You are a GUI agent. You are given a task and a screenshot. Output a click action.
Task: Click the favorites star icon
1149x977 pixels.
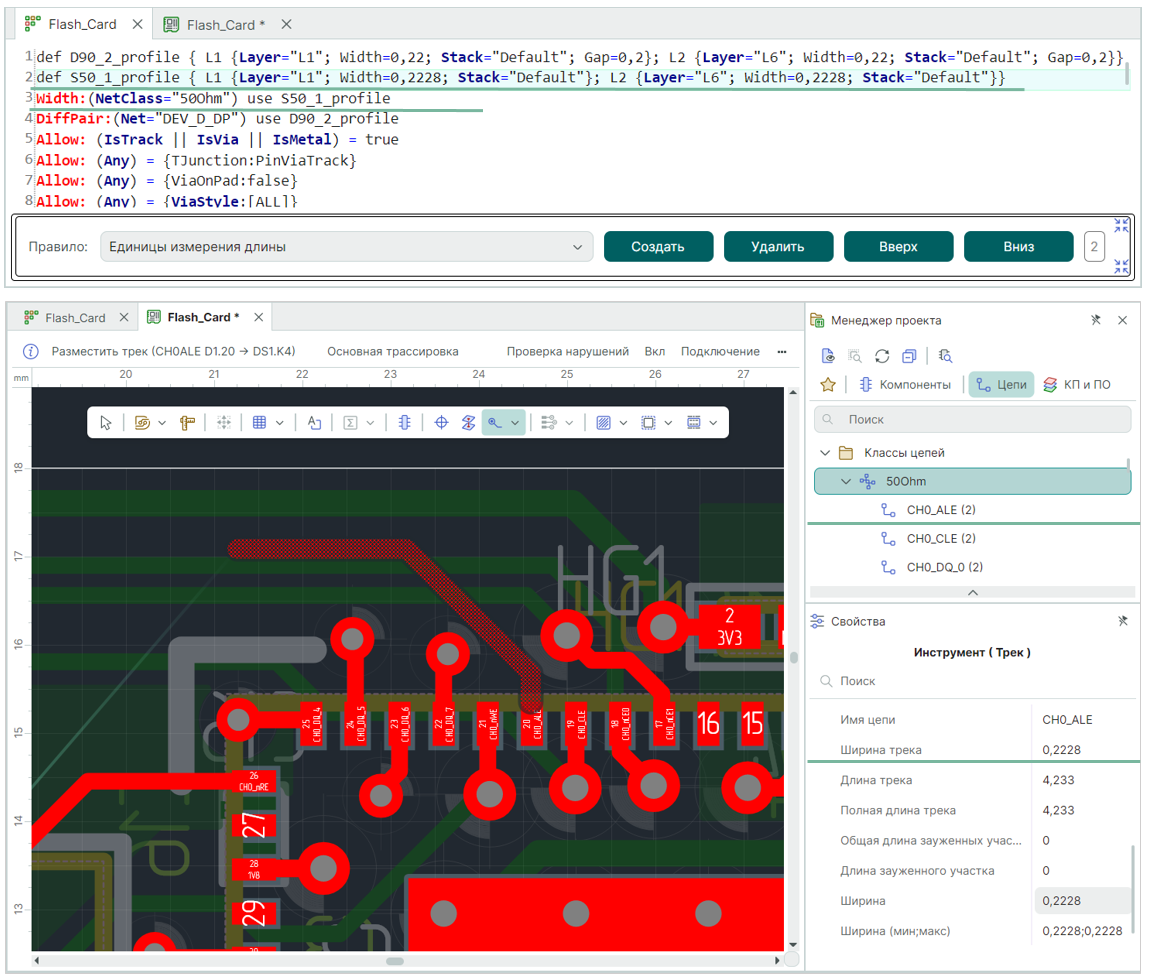(828, 385)
